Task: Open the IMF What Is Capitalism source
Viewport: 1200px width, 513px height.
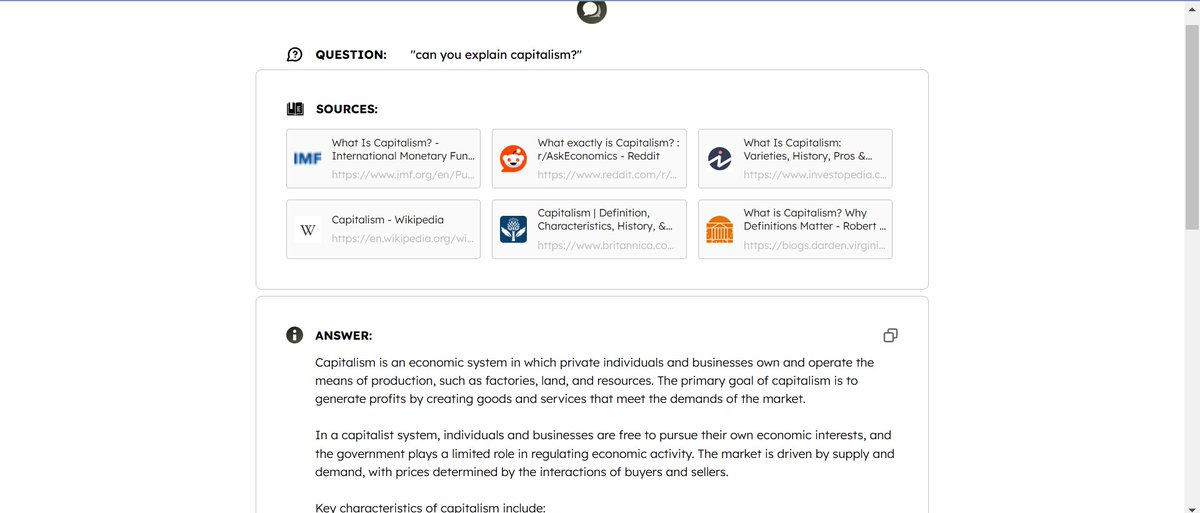Action: coord(383,158)
